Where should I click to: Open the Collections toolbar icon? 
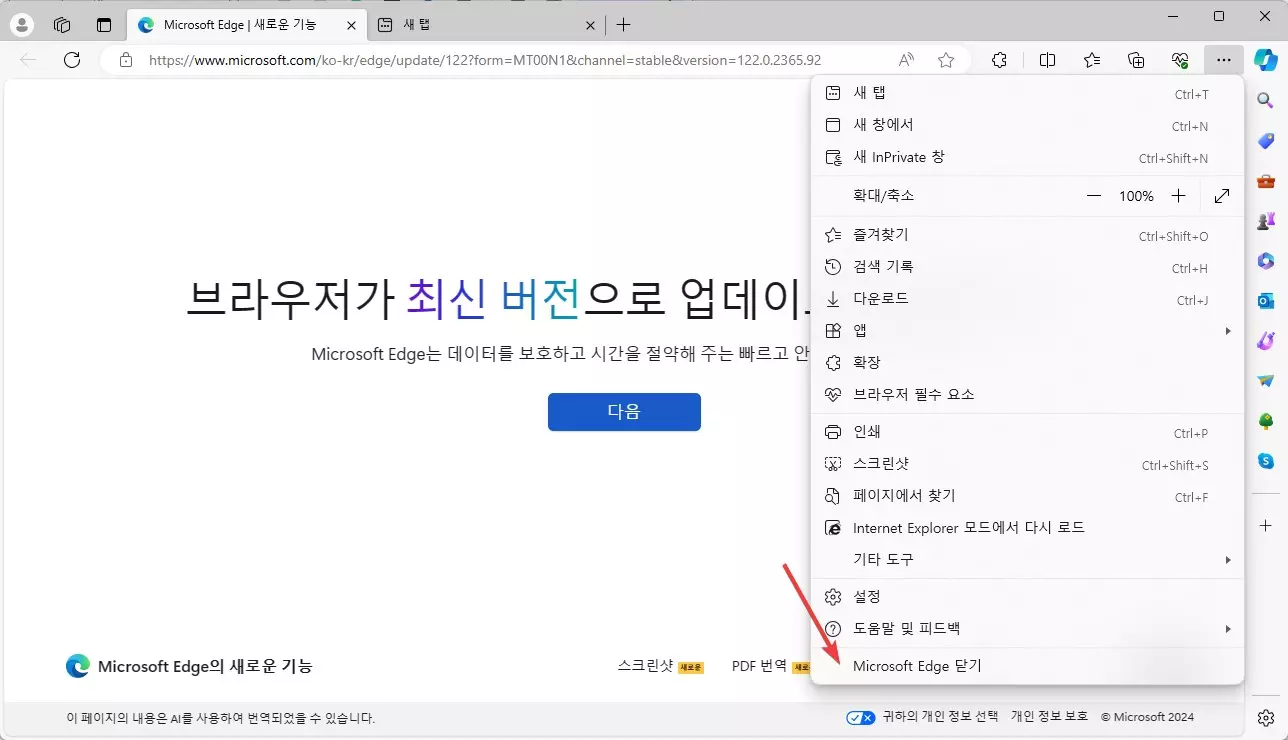pos(1136,60)
